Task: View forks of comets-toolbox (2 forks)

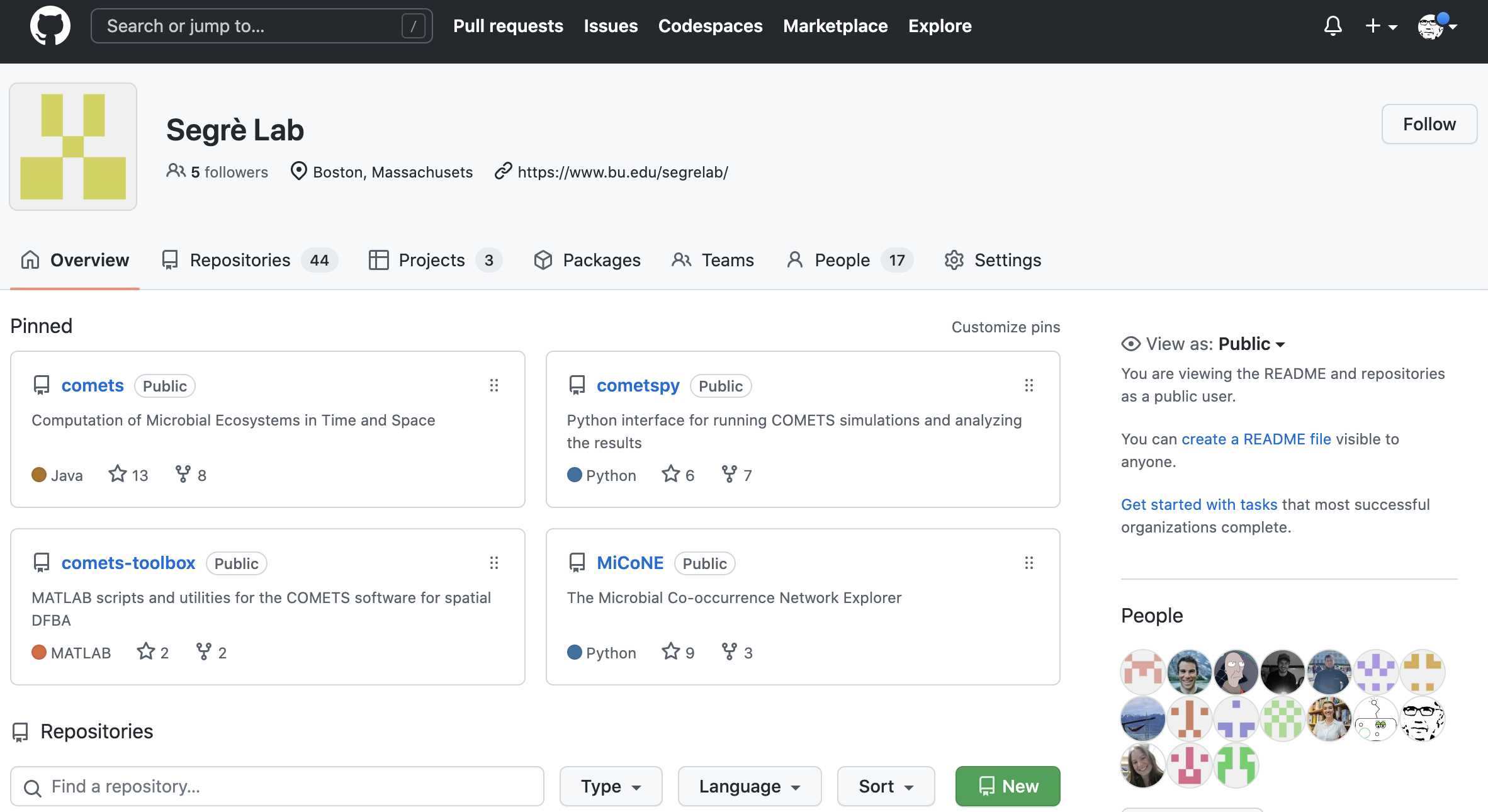Action: 211,652
